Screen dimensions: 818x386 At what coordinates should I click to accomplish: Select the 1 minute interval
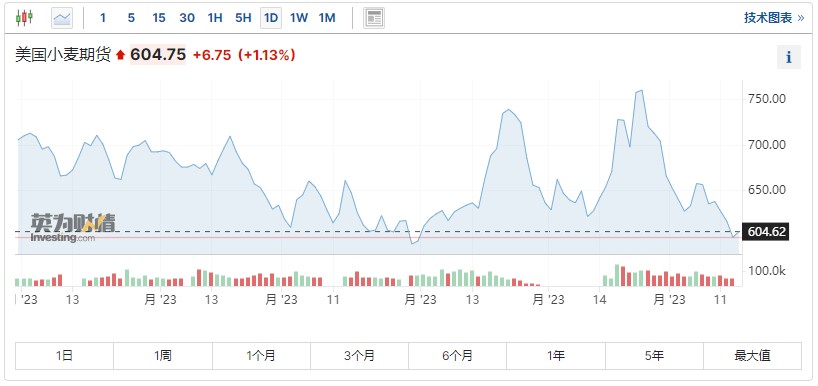pos(103,18)
